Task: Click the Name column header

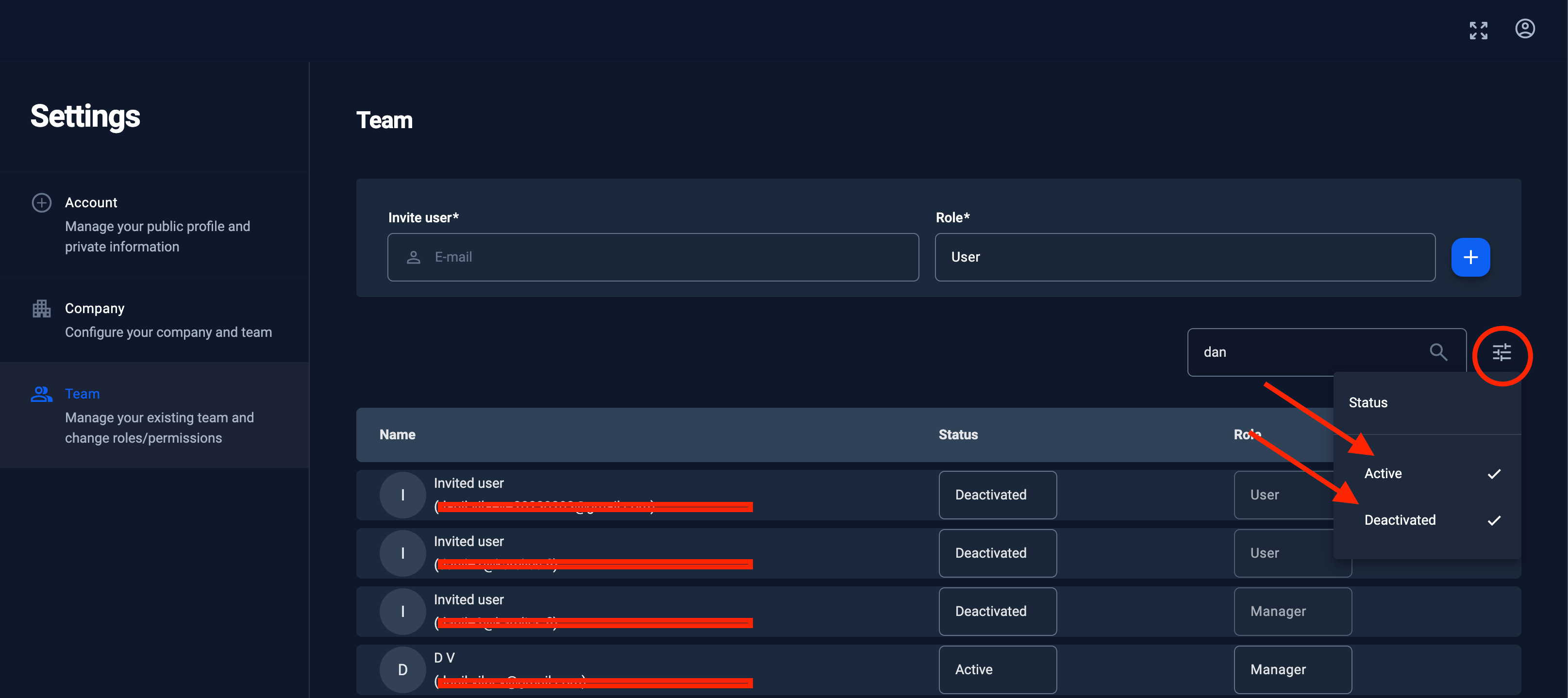Action: (398, 434)
